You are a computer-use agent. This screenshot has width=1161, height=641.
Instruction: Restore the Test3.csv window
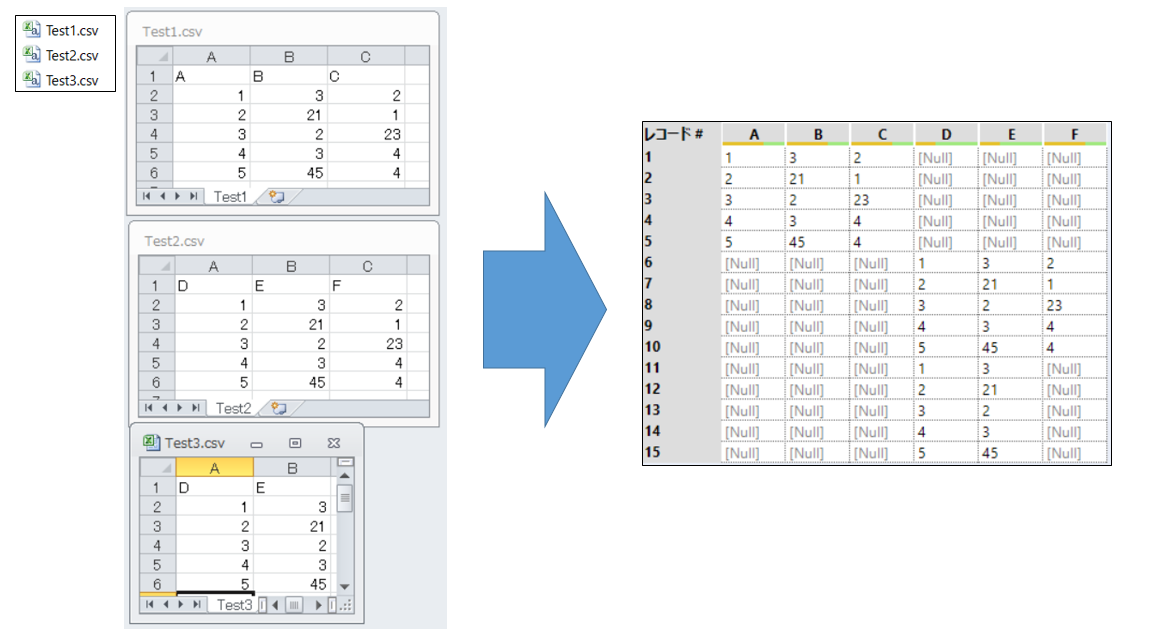tap(295, 443)
